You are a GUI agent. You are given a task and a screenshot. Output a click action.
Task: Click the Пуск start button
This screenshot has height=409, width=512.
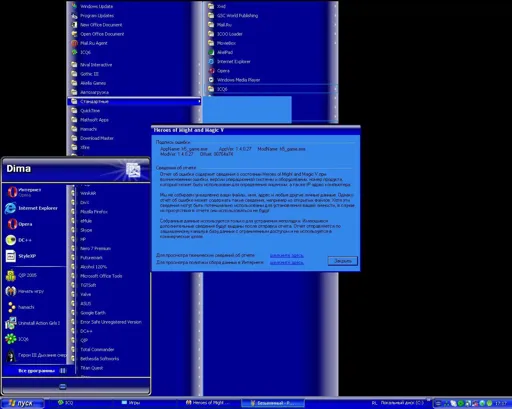pos(22,403)
